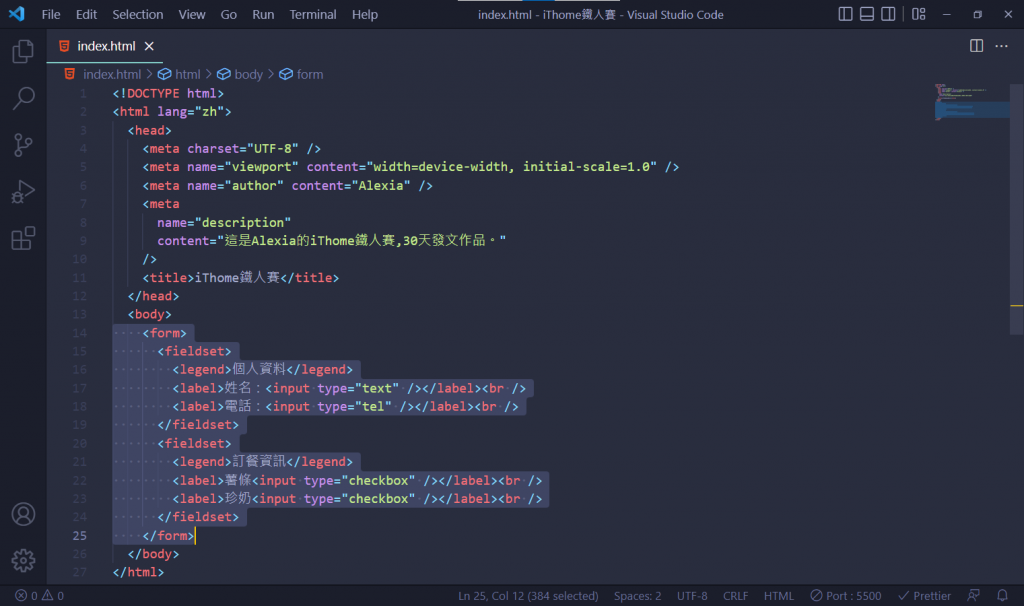Click Port : 5500 Live Server item
The width and height of the screenshot is (1024, 606).
(846, 596)
